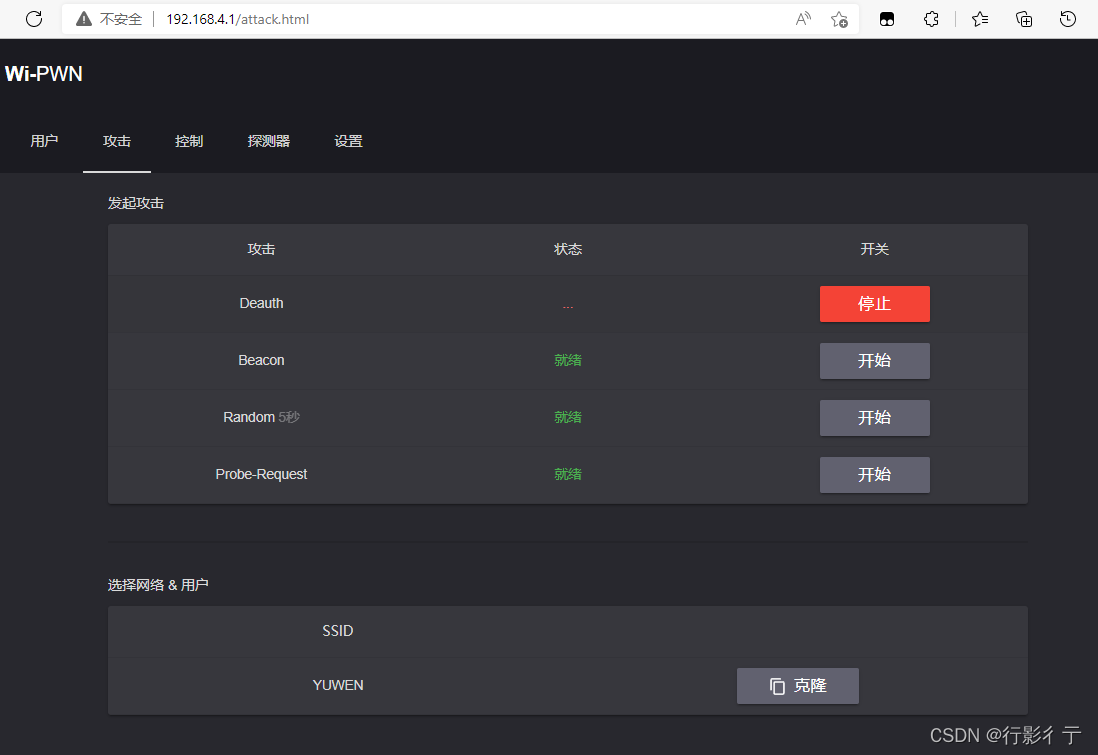Open the browser Extensions puzzle icon
Viewport: 1098px width, 755px height.
point(931,19)
